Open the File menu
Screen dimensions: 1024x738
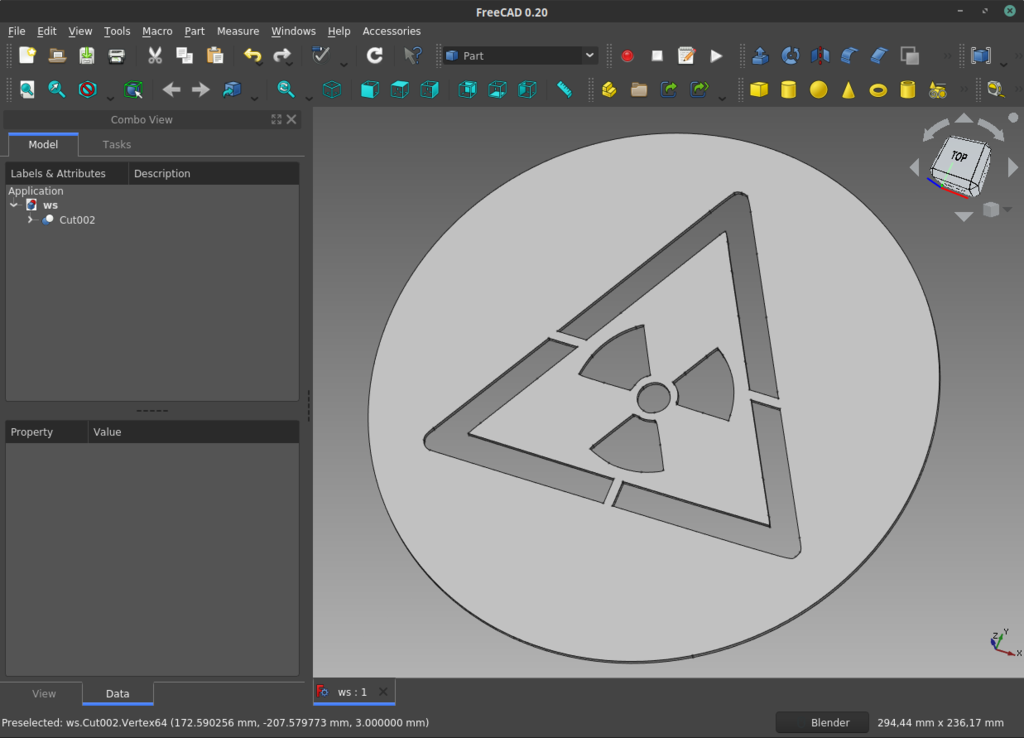click(16, 31)
